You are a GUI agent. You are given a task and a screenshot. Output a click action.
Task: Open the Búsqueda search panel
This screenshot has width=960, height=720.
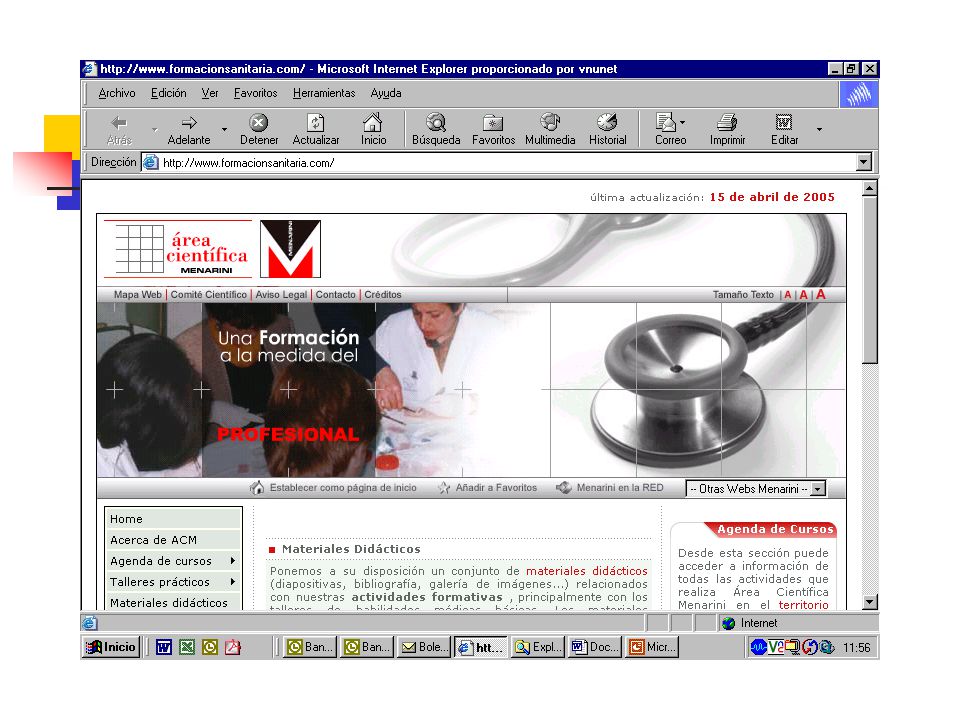(436, 130)
